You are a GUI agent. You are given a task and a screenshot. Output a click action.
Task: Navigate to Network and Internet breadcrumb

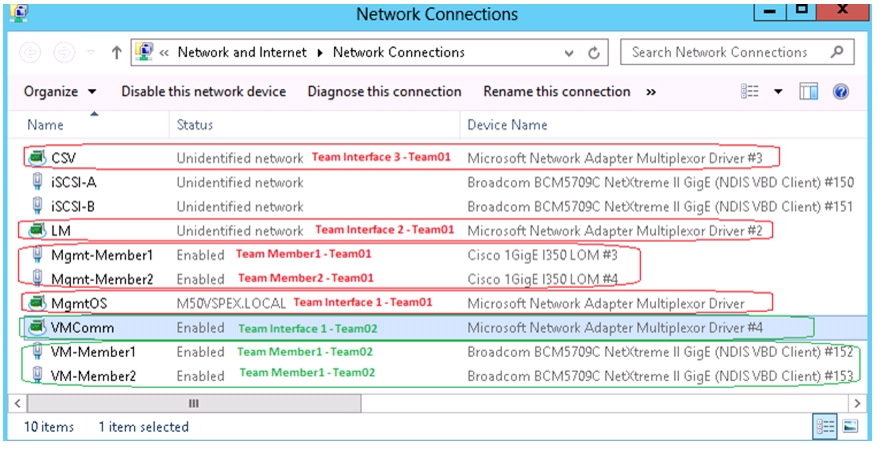click(242, 52)
